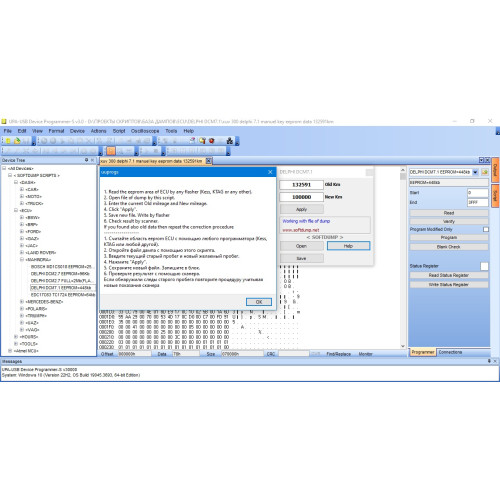Close the eeprom data file tab
500x500 pixels.
pyautogui.click(x=208, y=161)
